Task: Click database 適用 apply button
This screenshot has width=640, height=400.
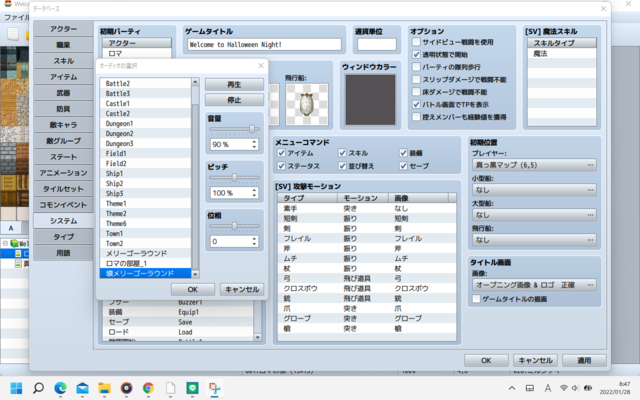Action: [x=584, y=360]
